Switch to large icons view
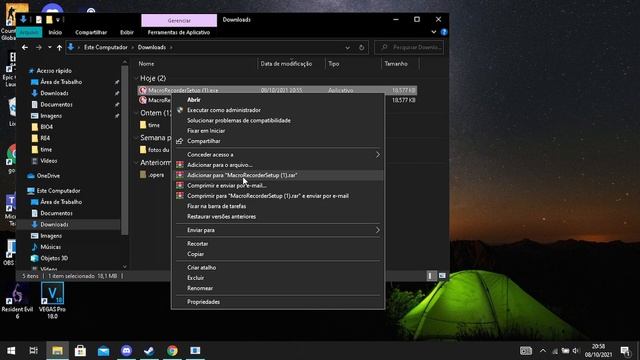Screen dimensions: 640x360 pyautogui.click(x=442, y=276)
